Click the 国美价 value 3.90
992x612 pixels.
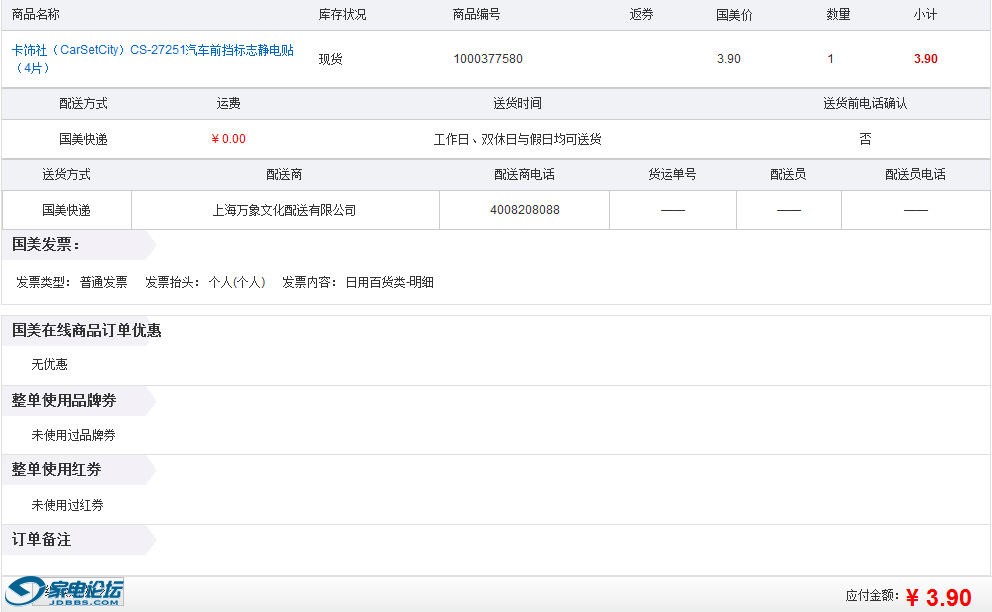[729, 59]
